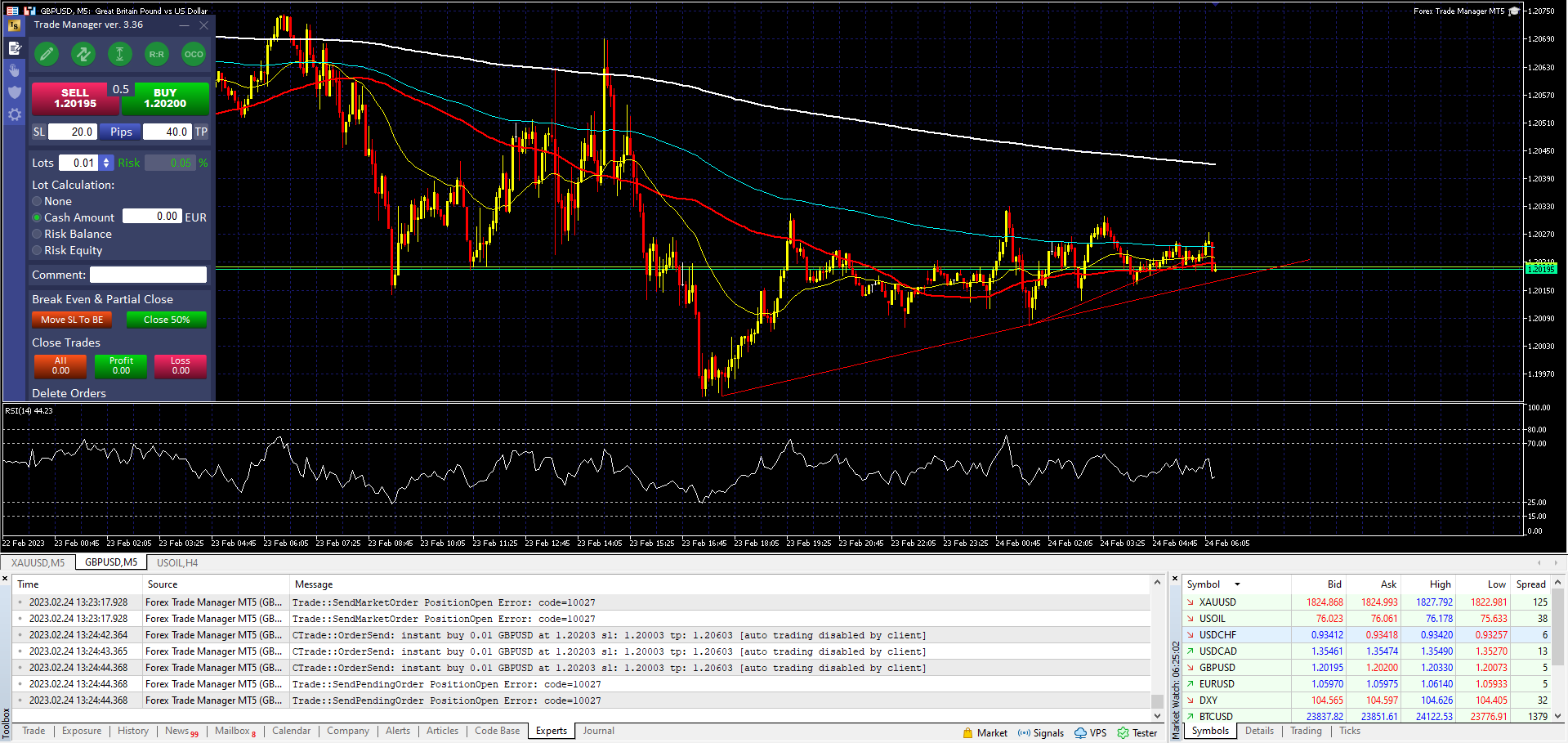Click the TP pips input field
The image size is (1568, 743).
[x=167, y=132]
